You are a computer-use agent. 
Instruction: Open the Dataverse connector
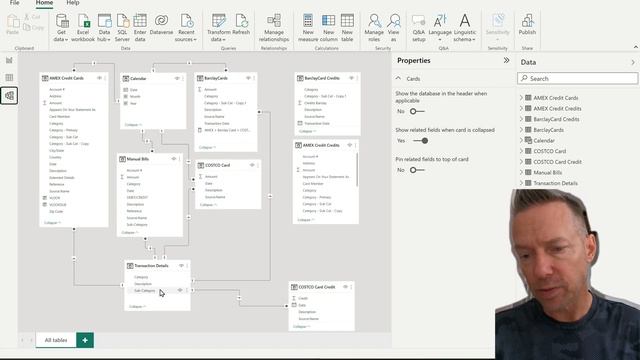[x=161, y=24]
